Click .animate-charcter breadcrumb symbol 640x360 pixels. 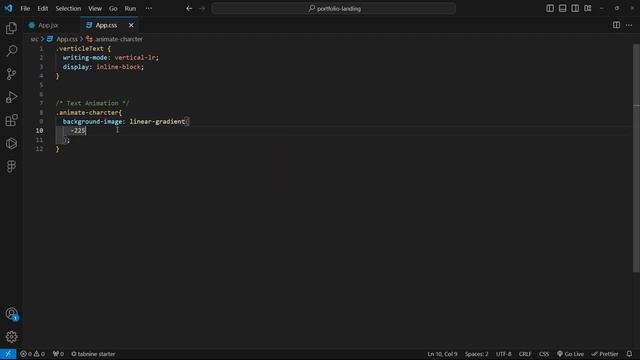click(x=118, y=39)
